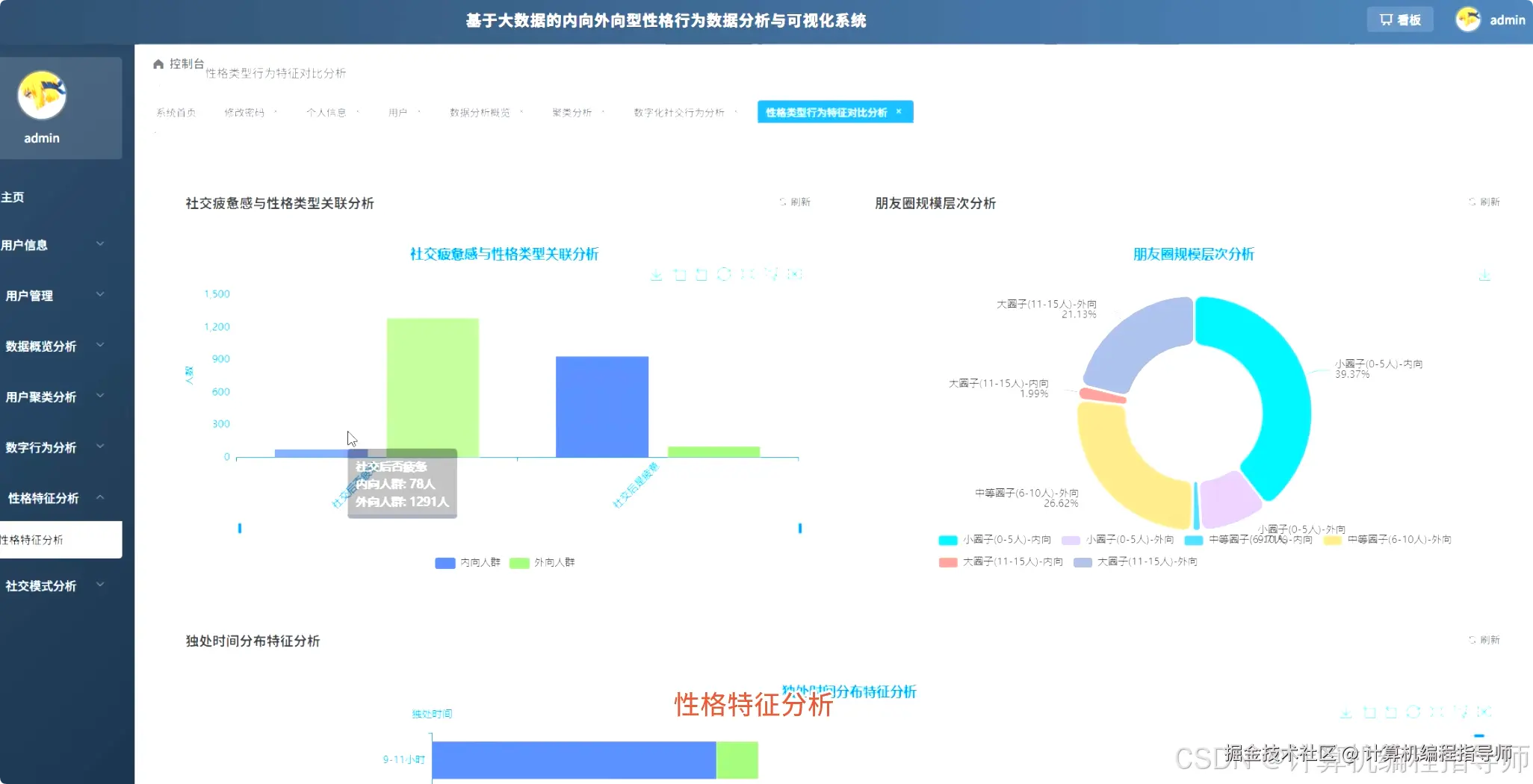Image resolution: width=1533 pixels, height=784 pixels.
Task: Select polygon brush on social fatigue chart
Action: 772,275
